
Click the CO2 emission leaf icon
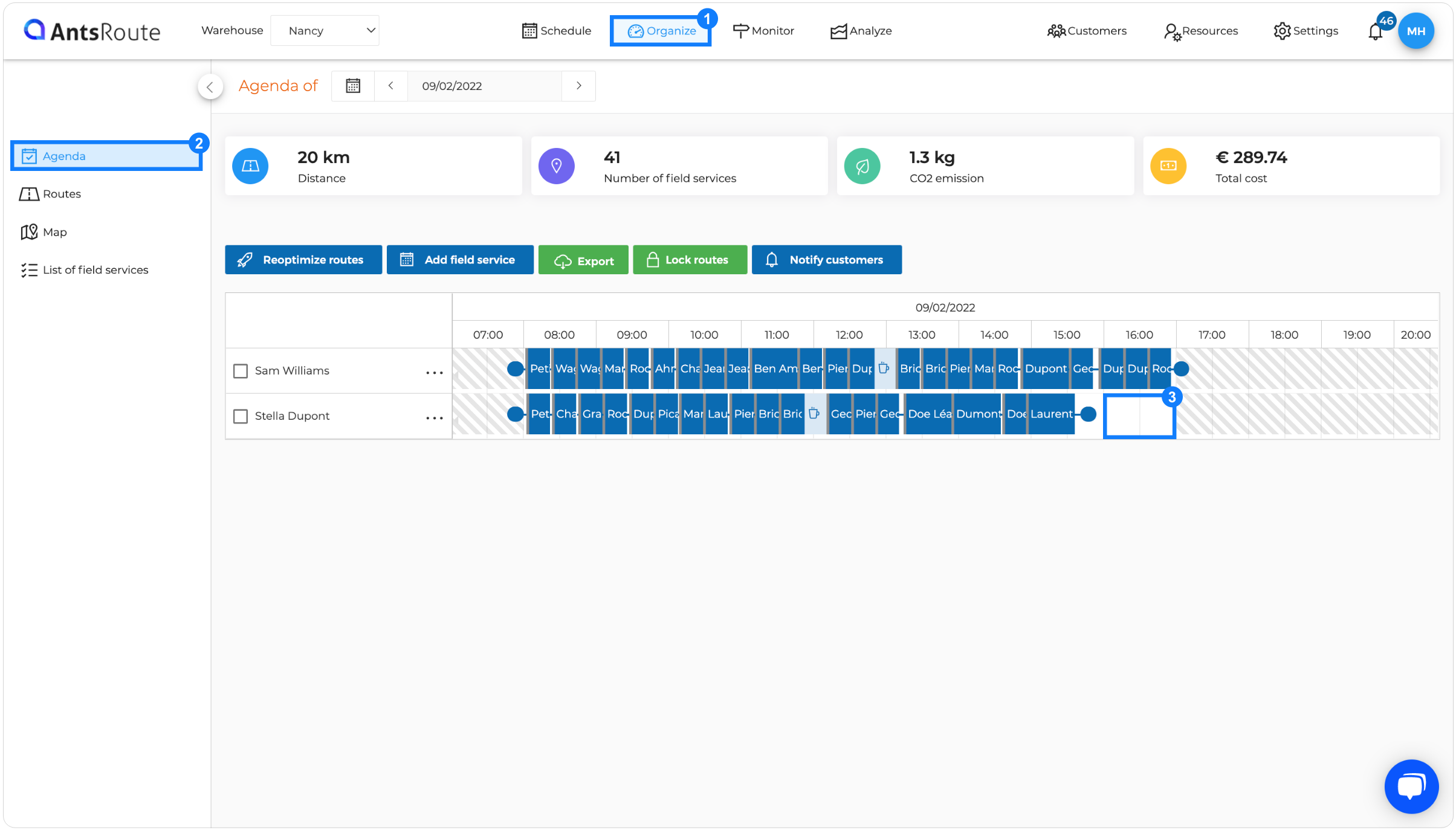click(862, 166)
